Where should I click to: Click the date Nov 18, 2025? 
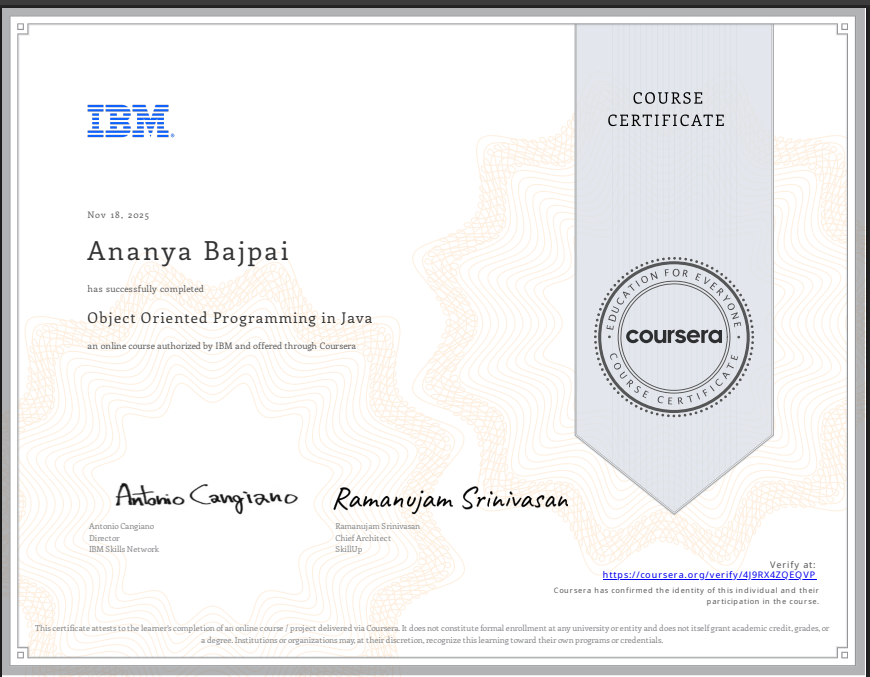118,215
